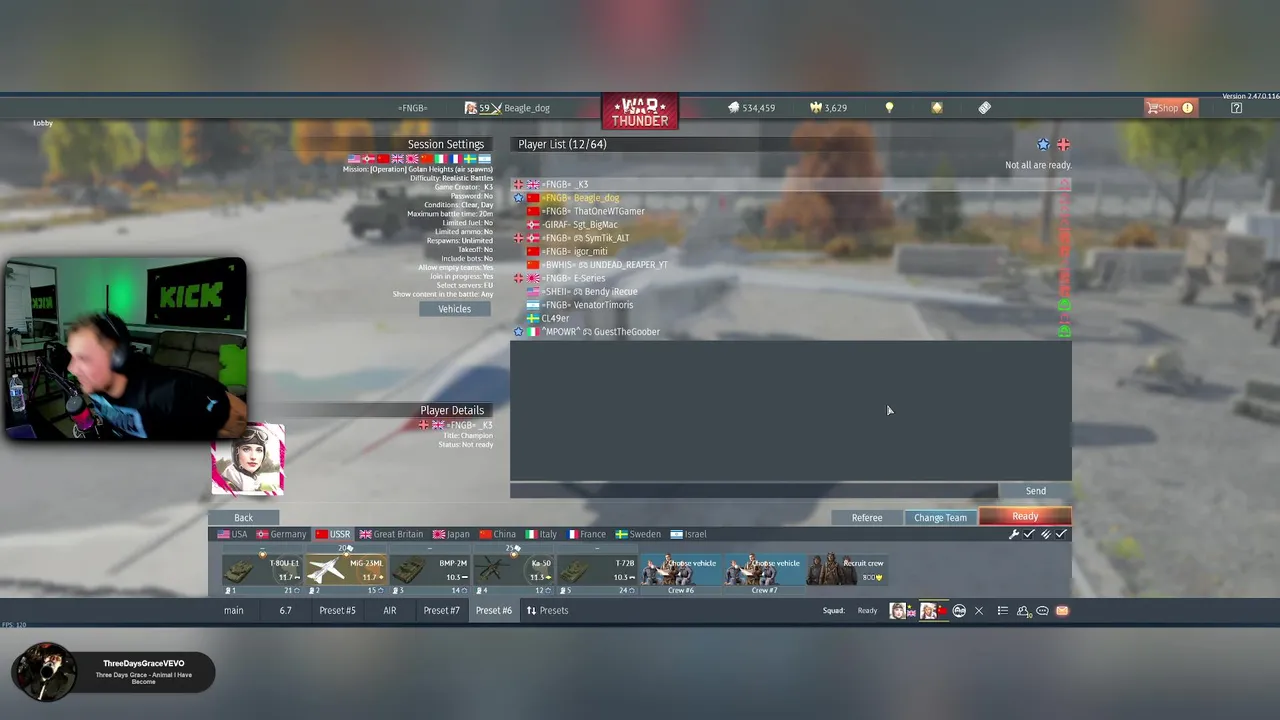
Task: Select the Preset #7 tab
Action: click(x=441, y=611)
